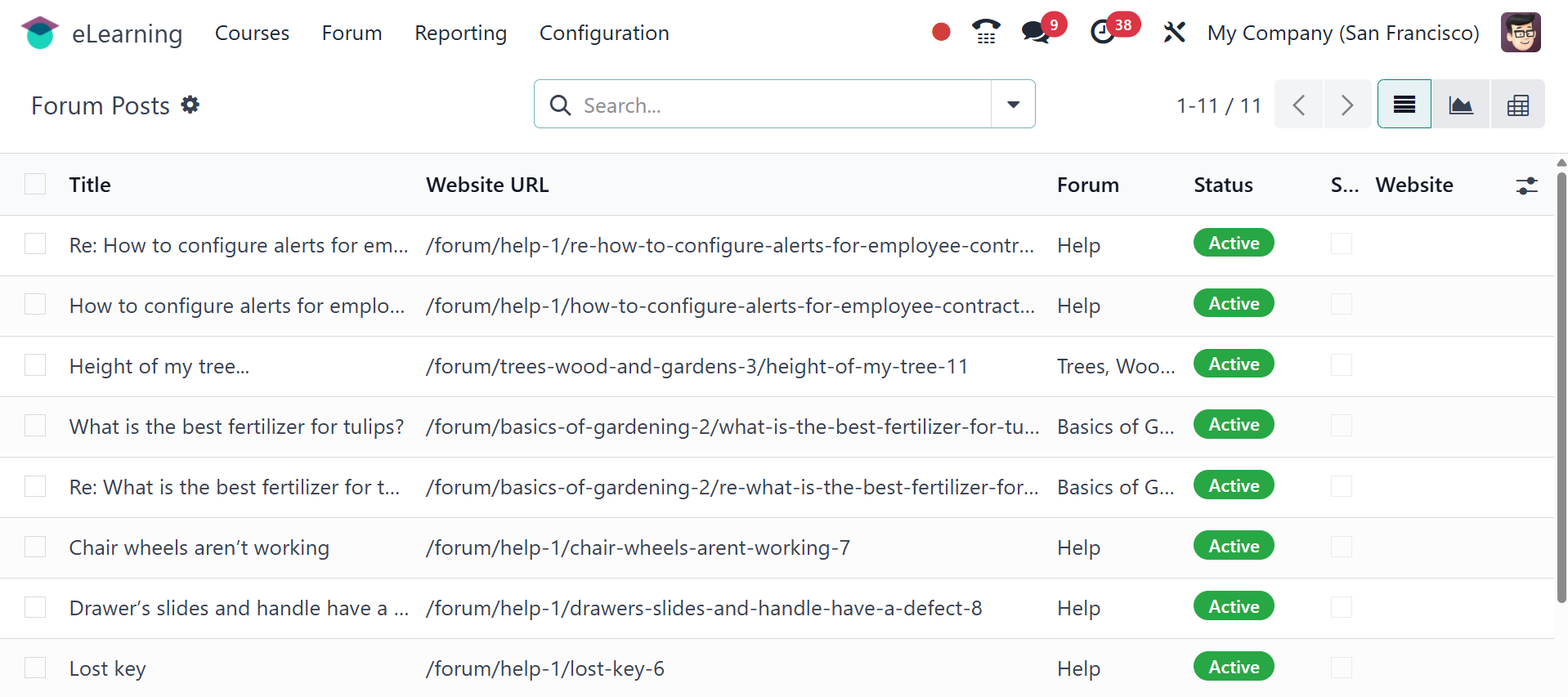
Task: Open the discuss messages chat icon
Action: coord(1035,33)
